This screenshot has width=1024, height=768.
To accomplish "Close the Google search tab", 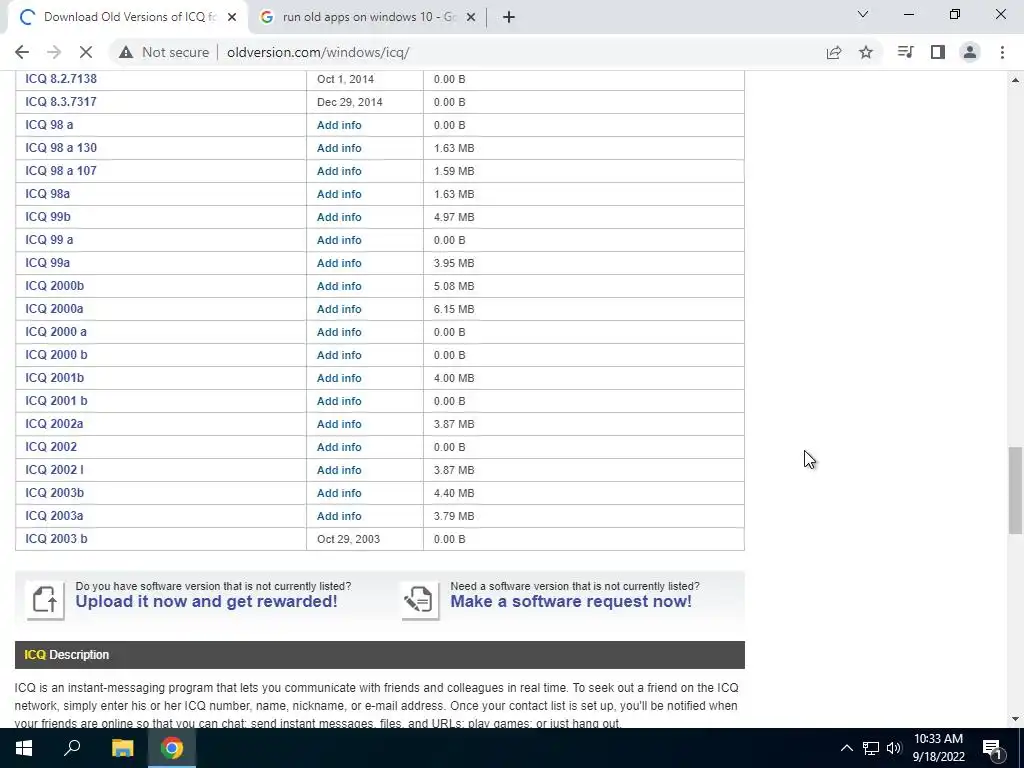I will click(470, 17).
